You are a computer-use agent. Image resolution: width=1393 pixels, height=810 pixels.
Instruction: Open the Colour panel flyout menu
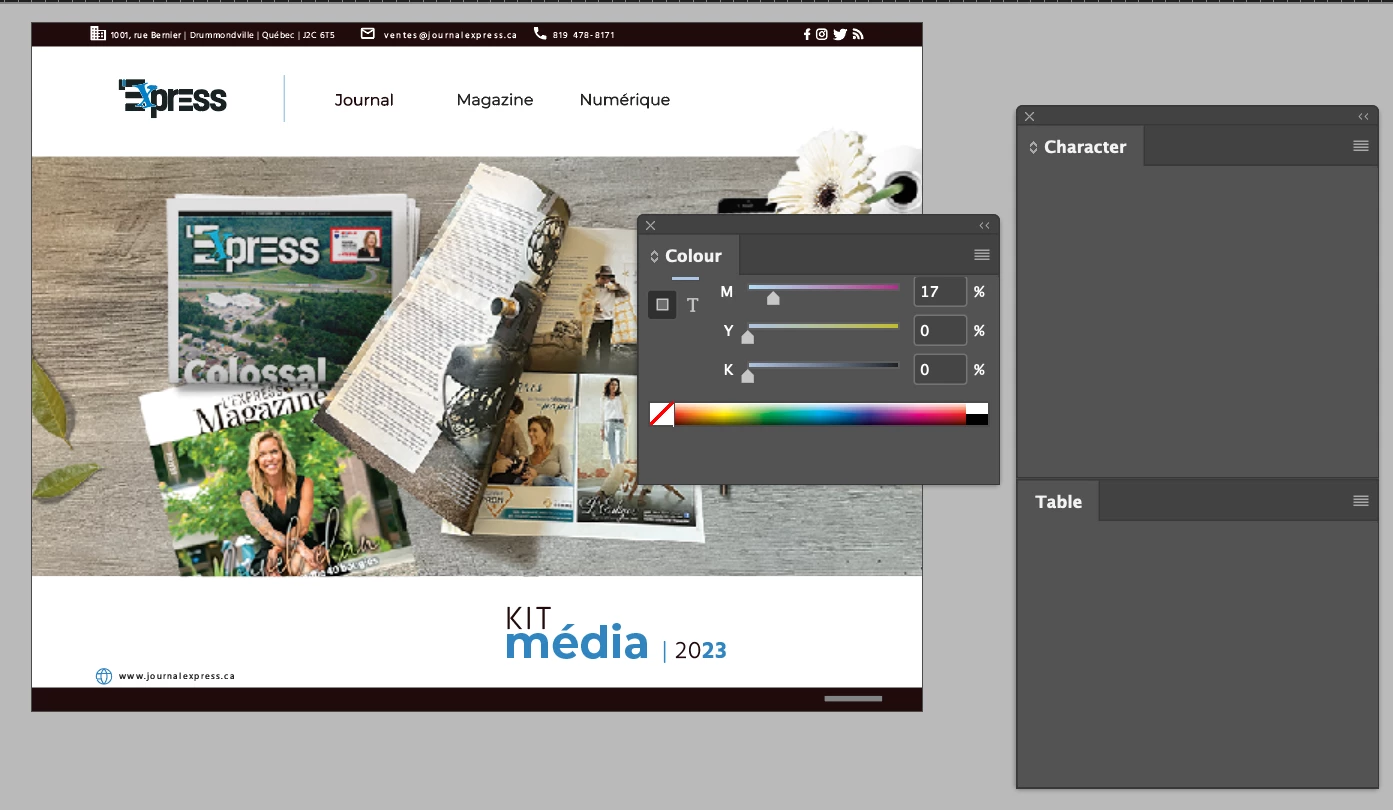coord(982,255)
